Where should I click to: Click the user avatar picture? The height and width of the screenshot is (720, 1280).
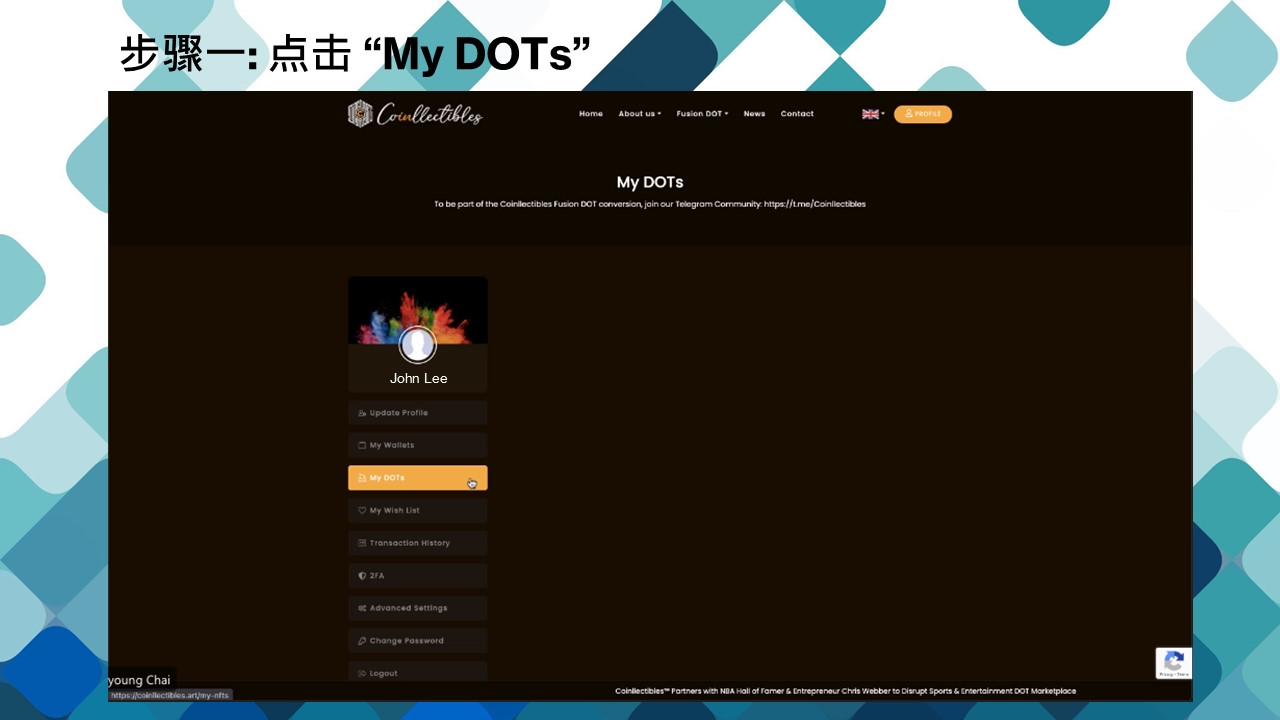coord(417,345)
